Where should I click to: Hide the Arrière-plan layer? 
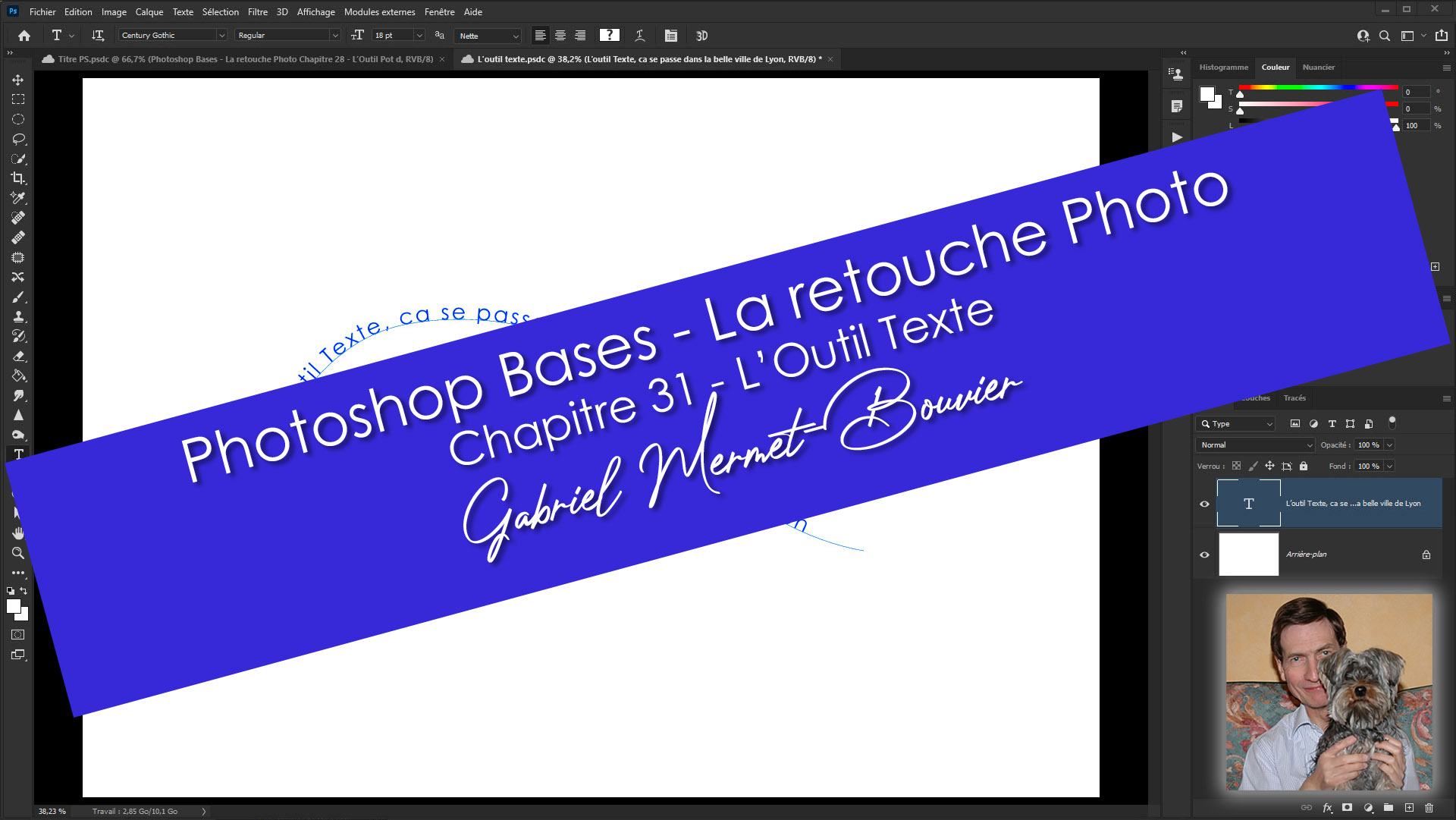coord(1204,555)
